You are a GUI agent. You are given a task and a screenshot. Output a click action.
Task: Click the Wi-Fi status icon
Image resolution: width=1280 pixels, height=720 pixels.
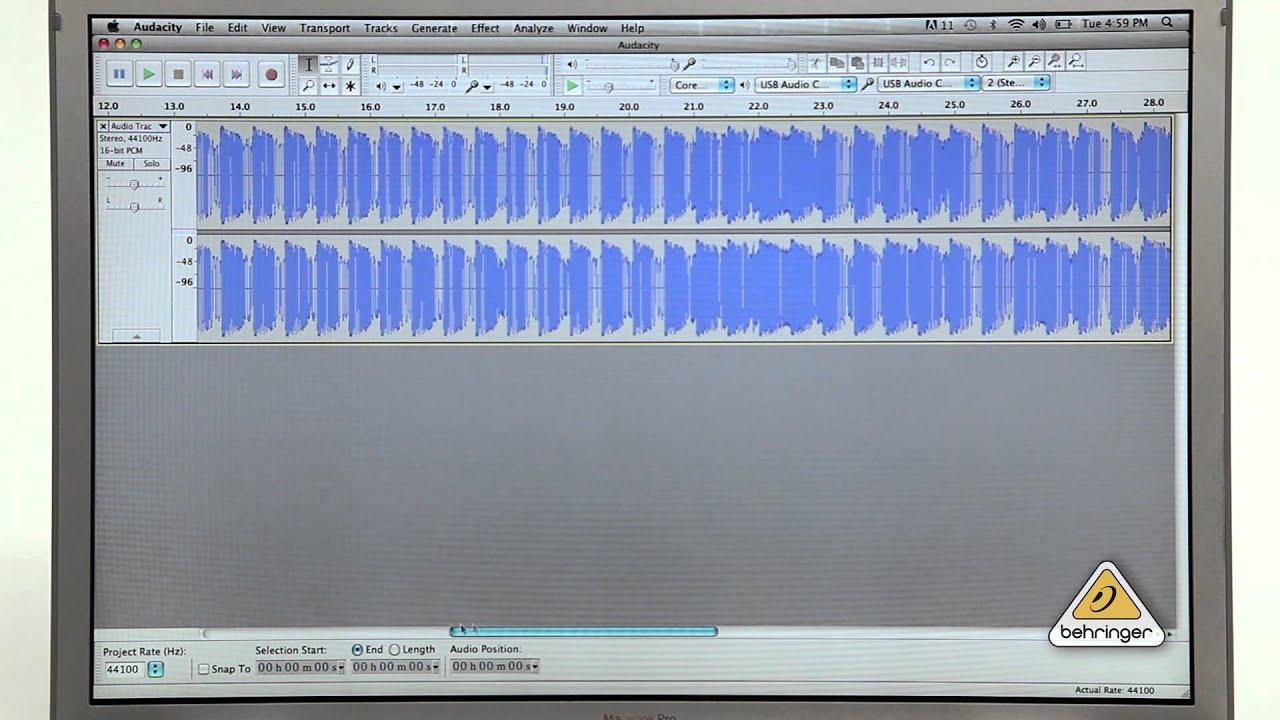[1016, 24]
